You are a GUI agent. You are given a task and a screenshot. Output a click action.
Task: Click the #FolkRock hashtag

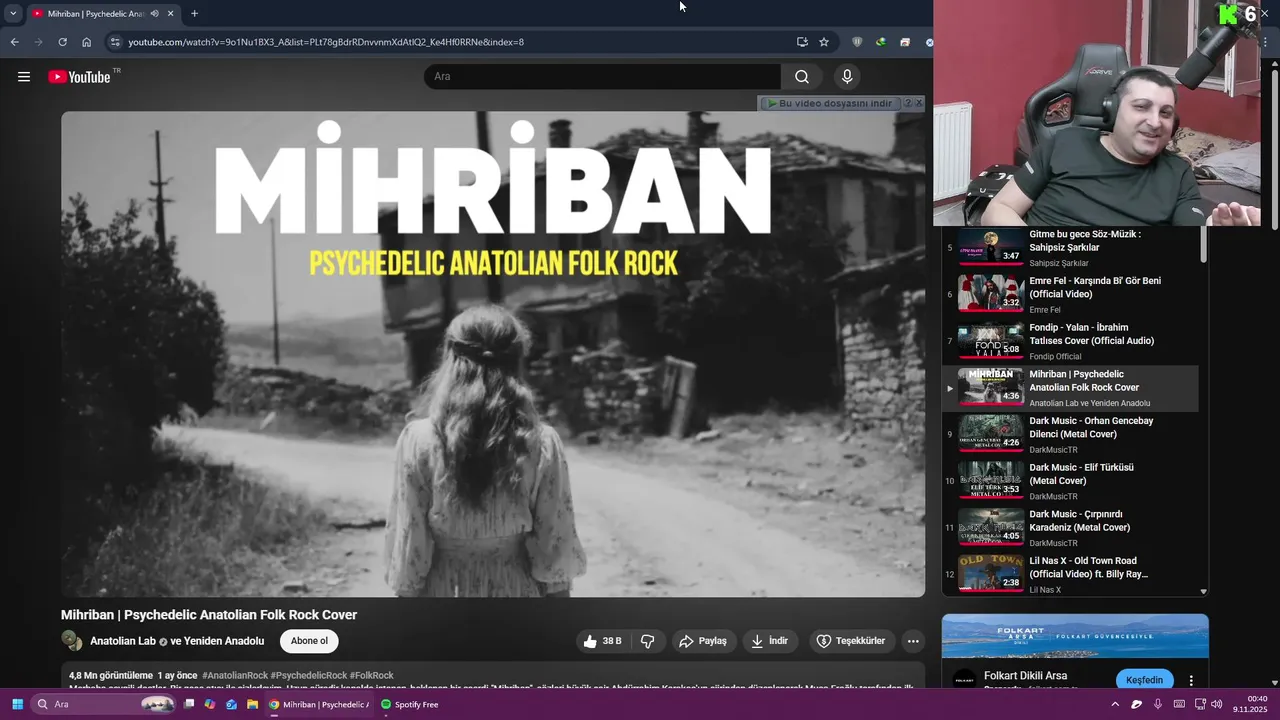[x=372, y=676]
